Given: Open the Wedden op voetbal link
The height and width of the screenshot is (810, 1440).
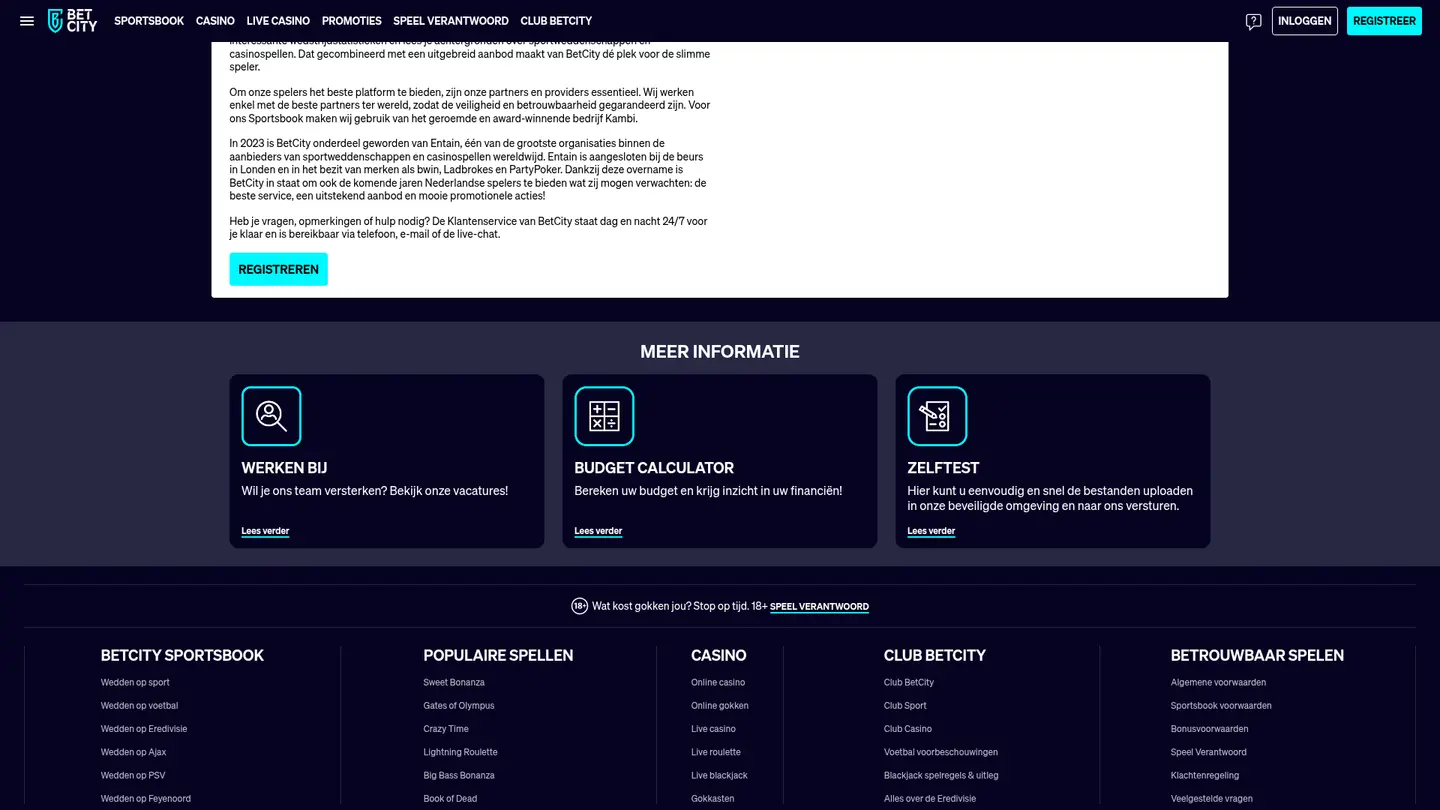Looking at the screenshot, I should 139,705.
